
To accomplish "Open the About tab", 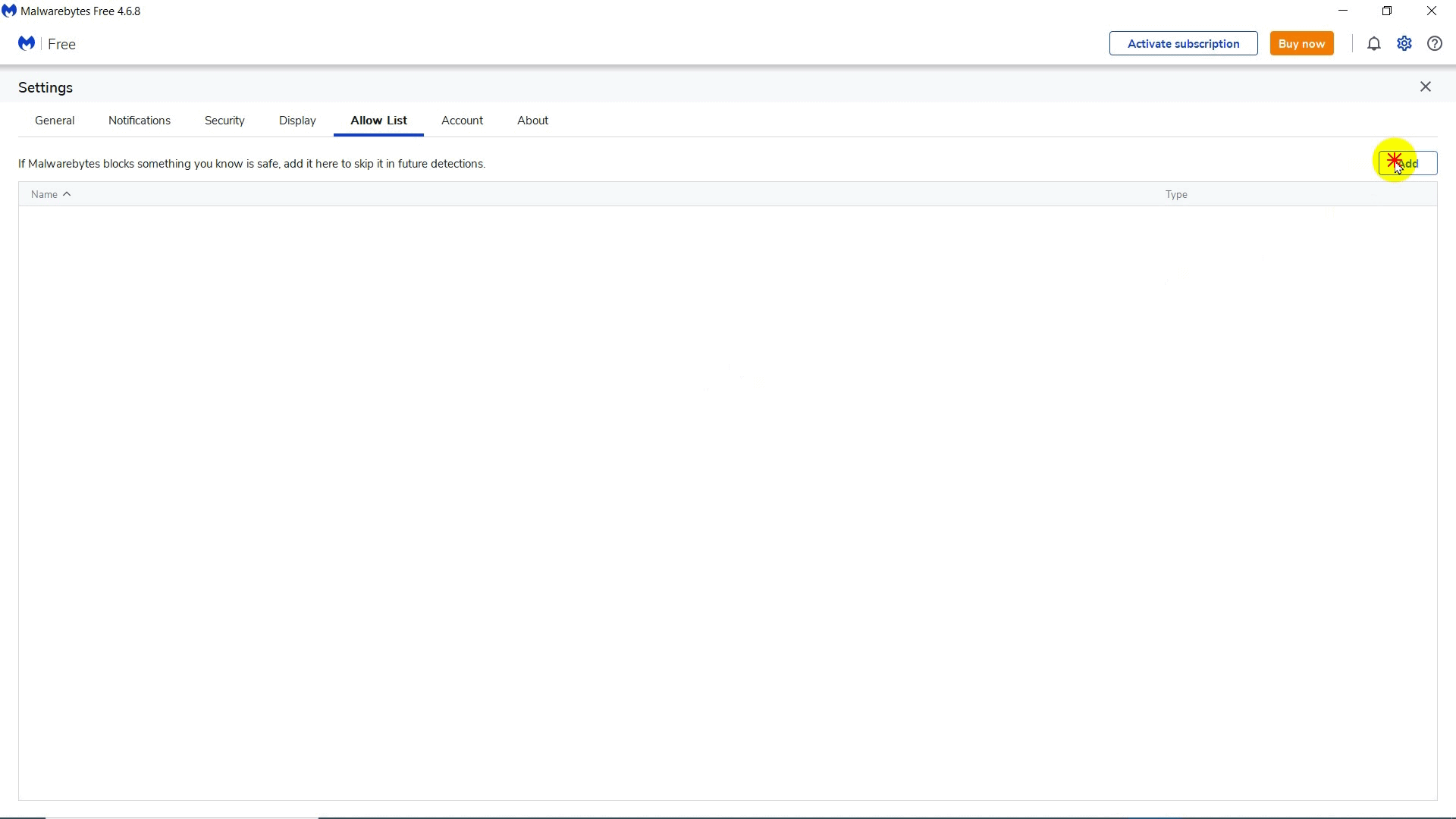I will 532,121.
